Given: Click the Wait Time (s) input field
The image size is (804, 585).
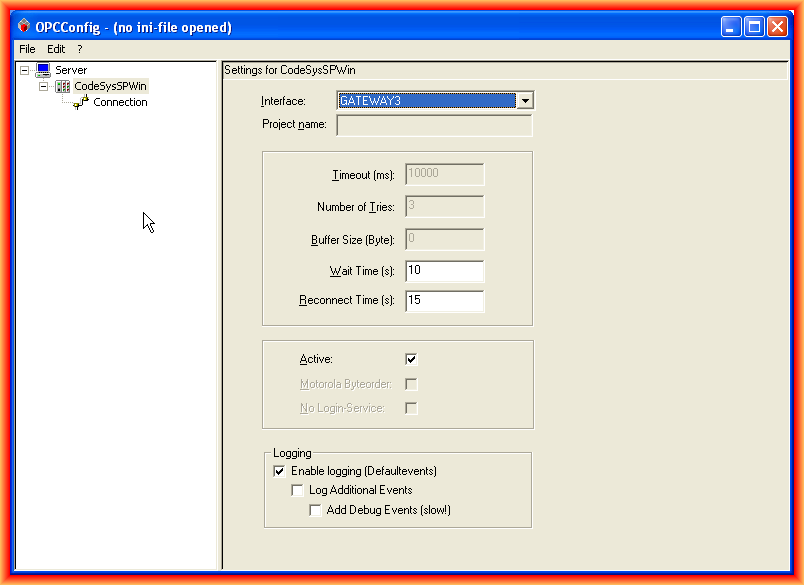Looking at the screenshot, I should 444,271.
